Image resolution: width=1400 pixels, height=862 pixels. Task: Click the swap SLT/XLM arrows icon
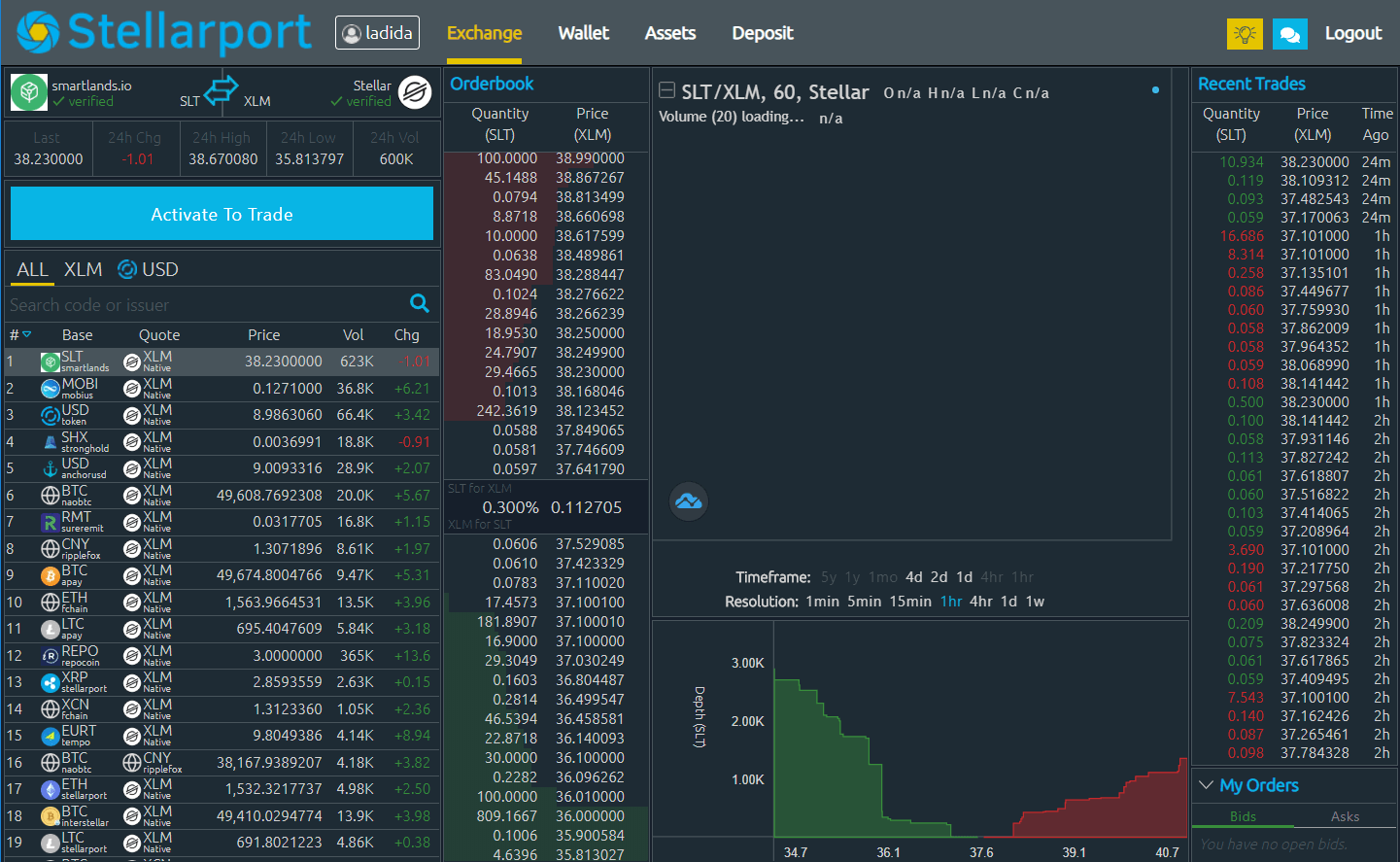[x=222, y=89]
